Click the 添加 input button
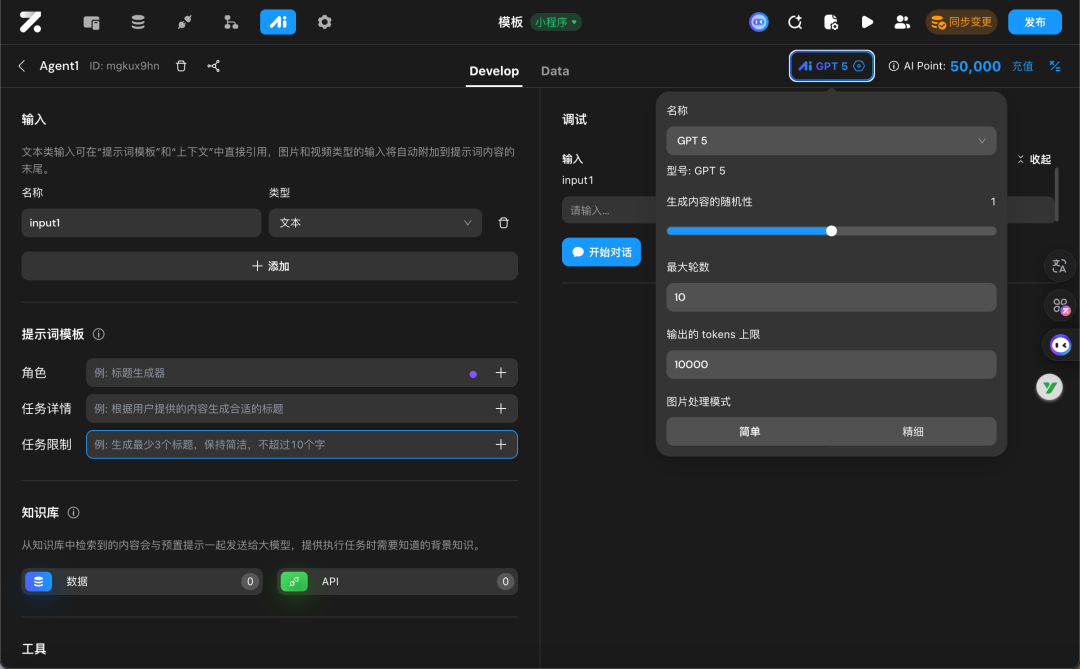1080x669 pixels. pyautogui.click(x=269, y=266)
